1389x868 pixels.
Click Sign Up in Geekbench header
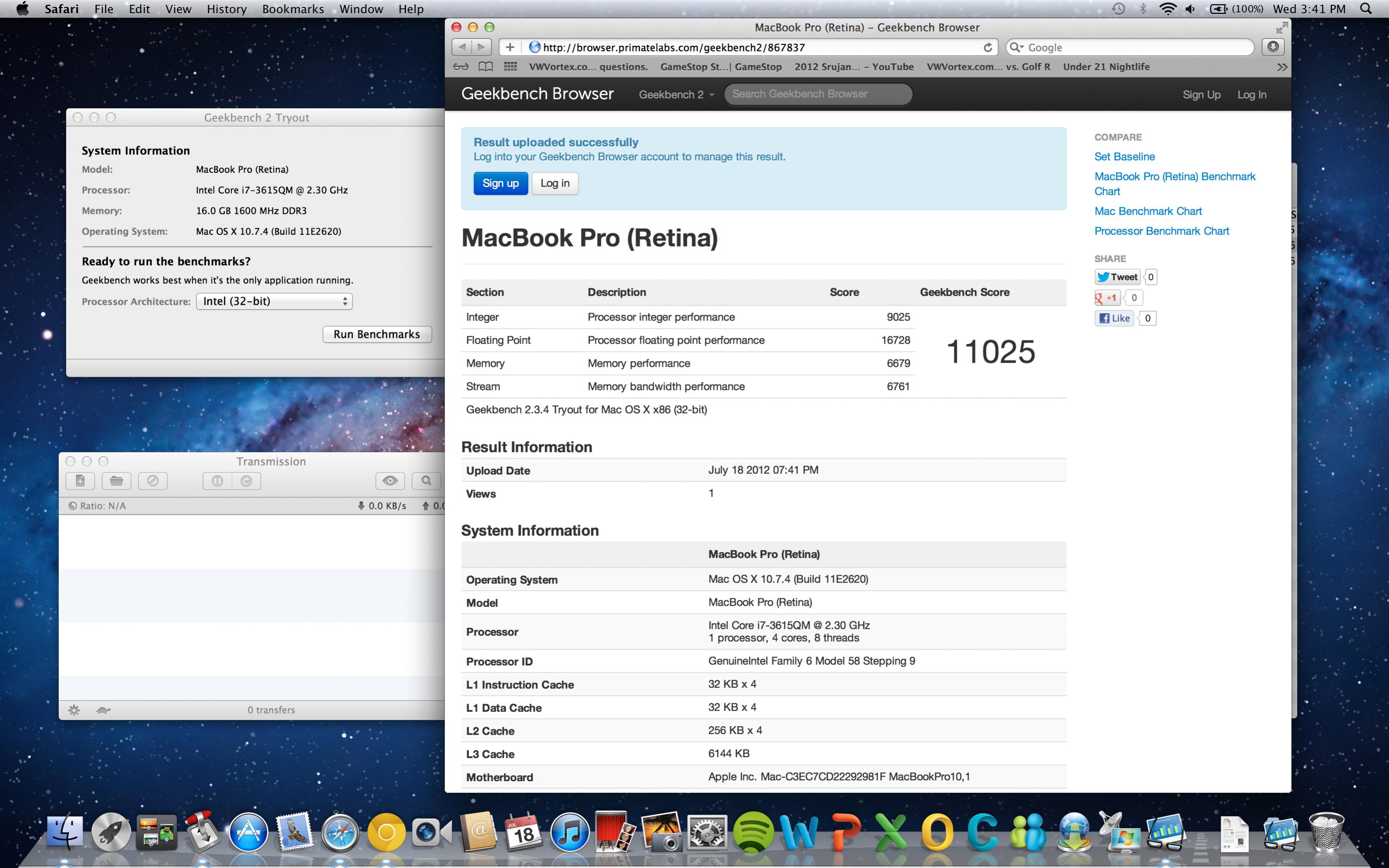tap(1201, 94)
